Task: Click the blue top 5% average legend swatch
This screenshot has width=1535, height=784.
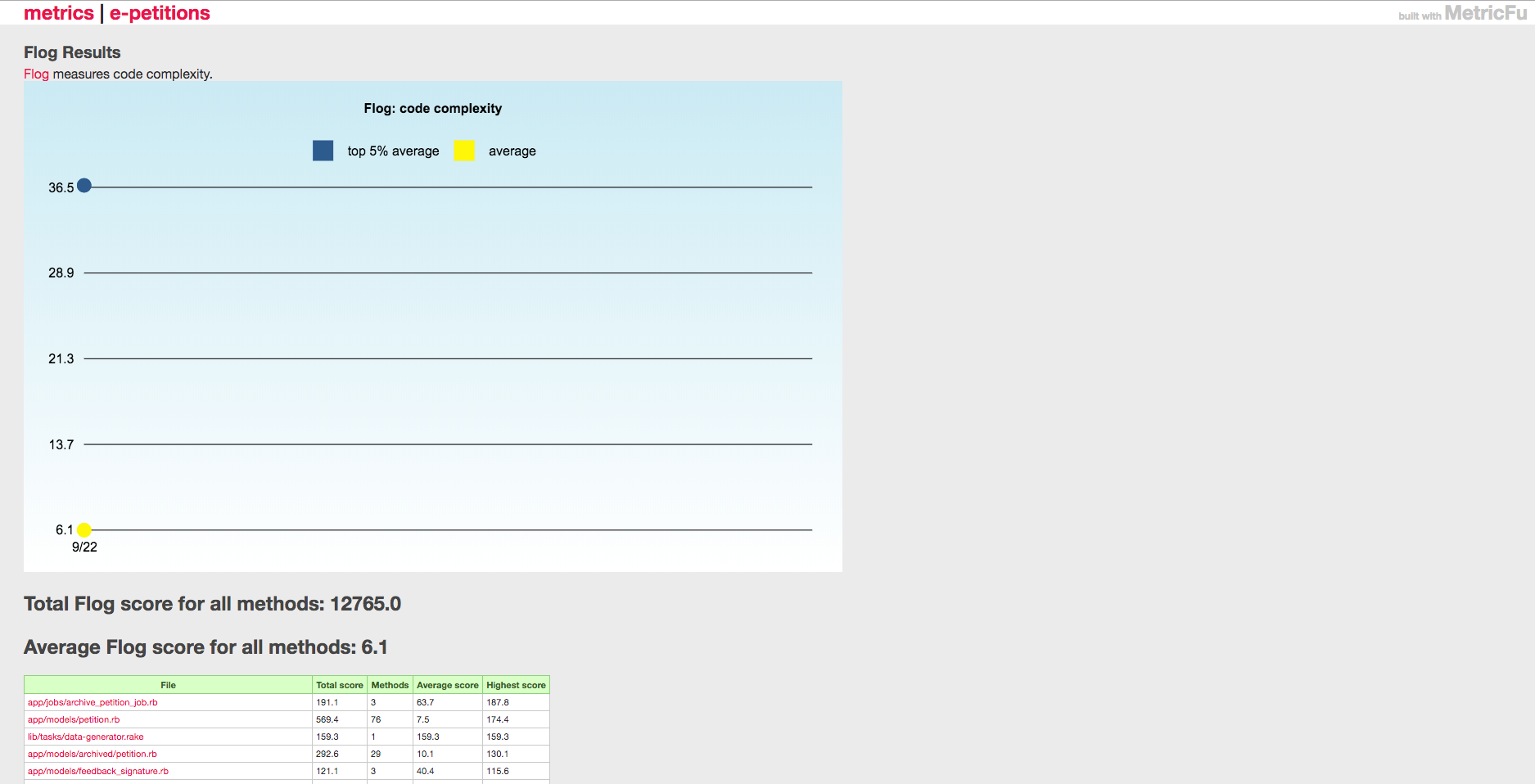Action: (x=323, y=151)
